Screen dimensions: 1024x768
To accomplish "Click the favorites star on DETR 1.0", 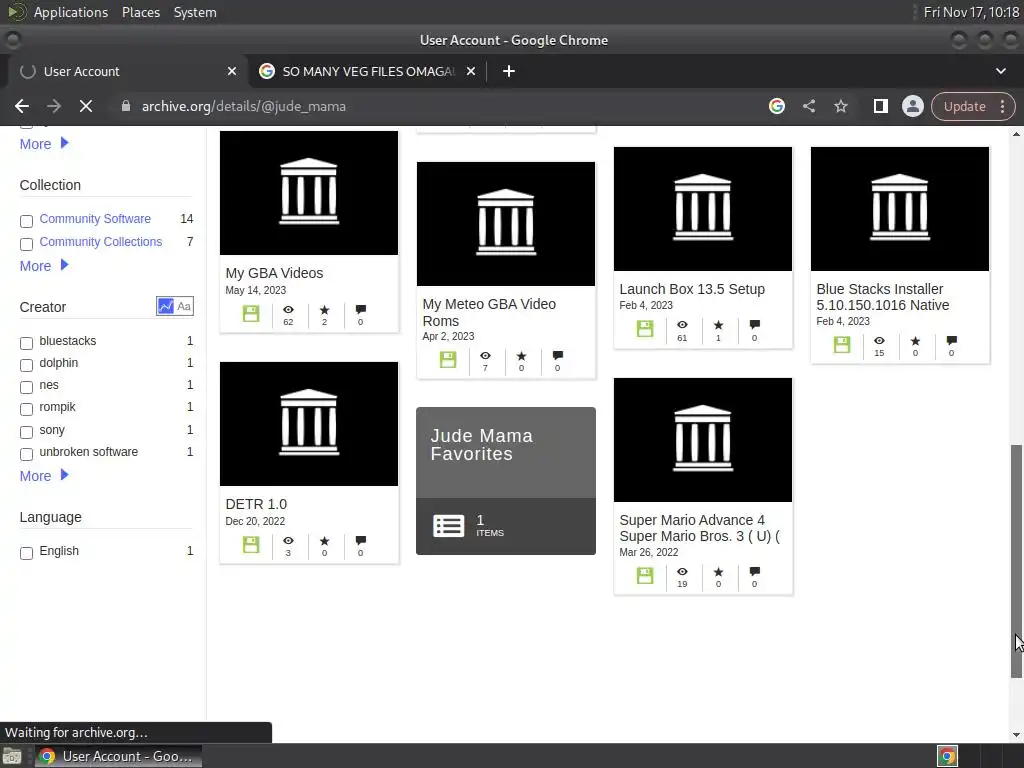I will (325, 540).
